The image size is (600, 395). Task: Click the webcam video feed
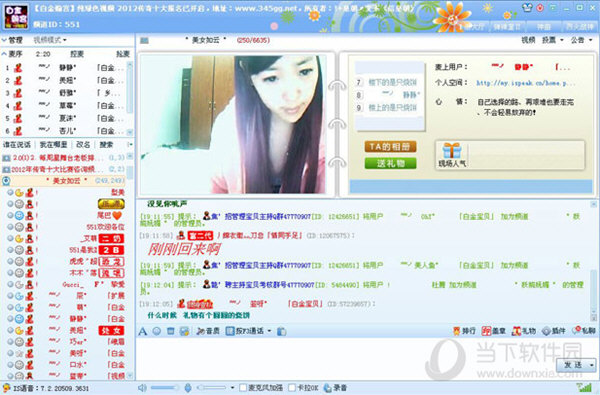pos(233,125)
